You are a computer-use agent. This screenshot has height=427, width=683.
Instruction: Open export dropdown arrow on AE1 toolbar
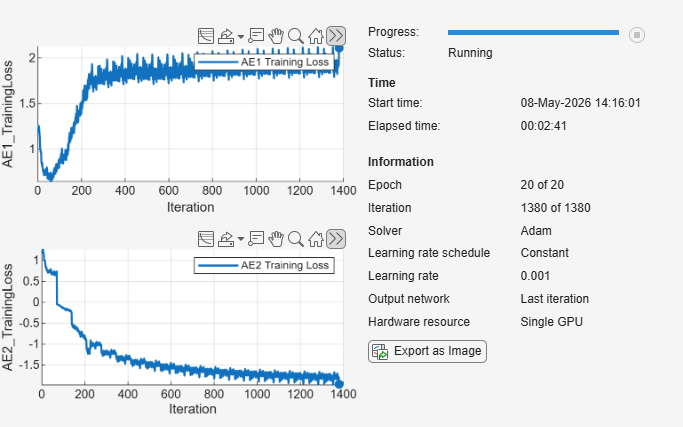(240, 36)
